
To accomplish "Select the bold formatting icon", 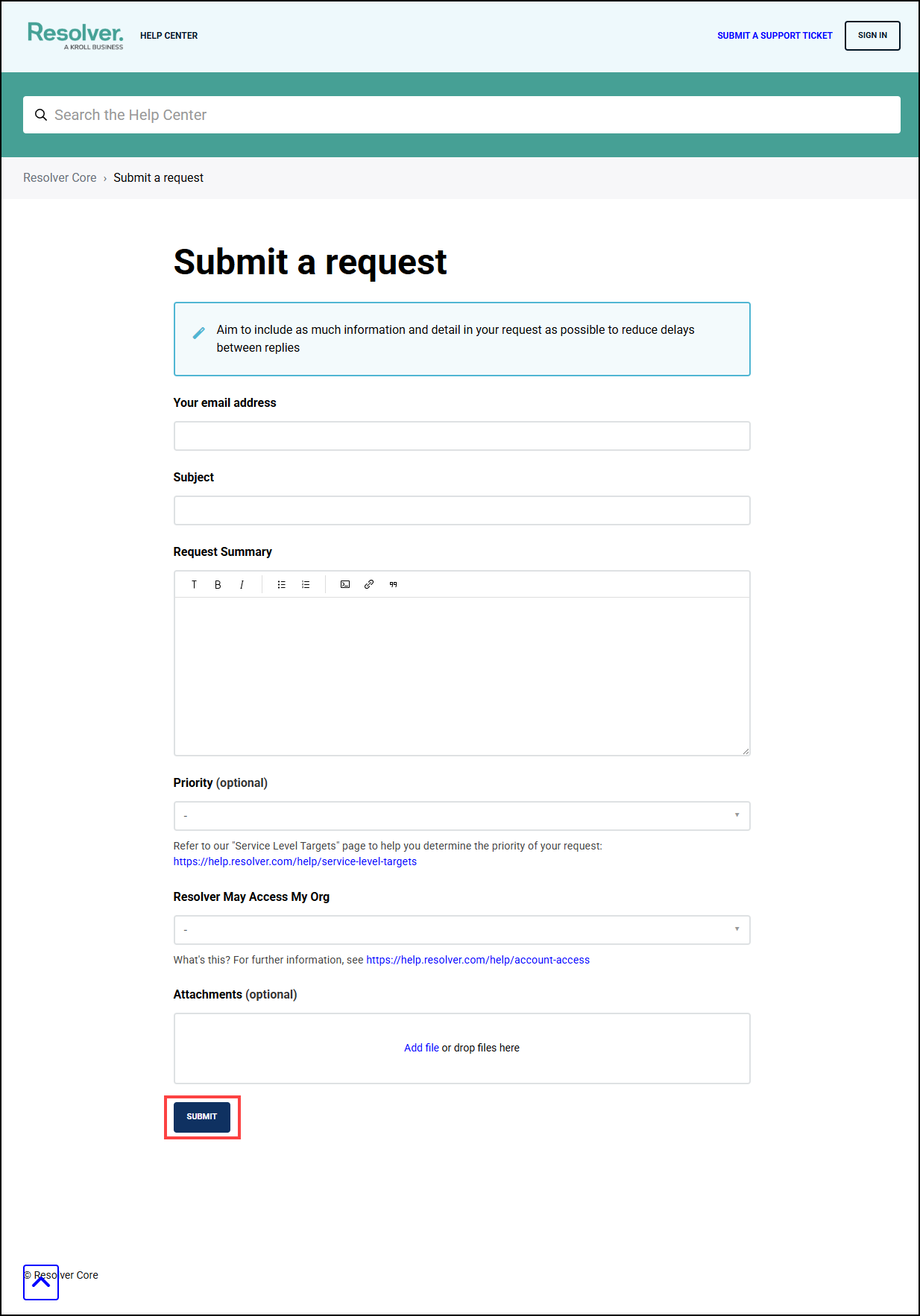I will click(217, 584).
